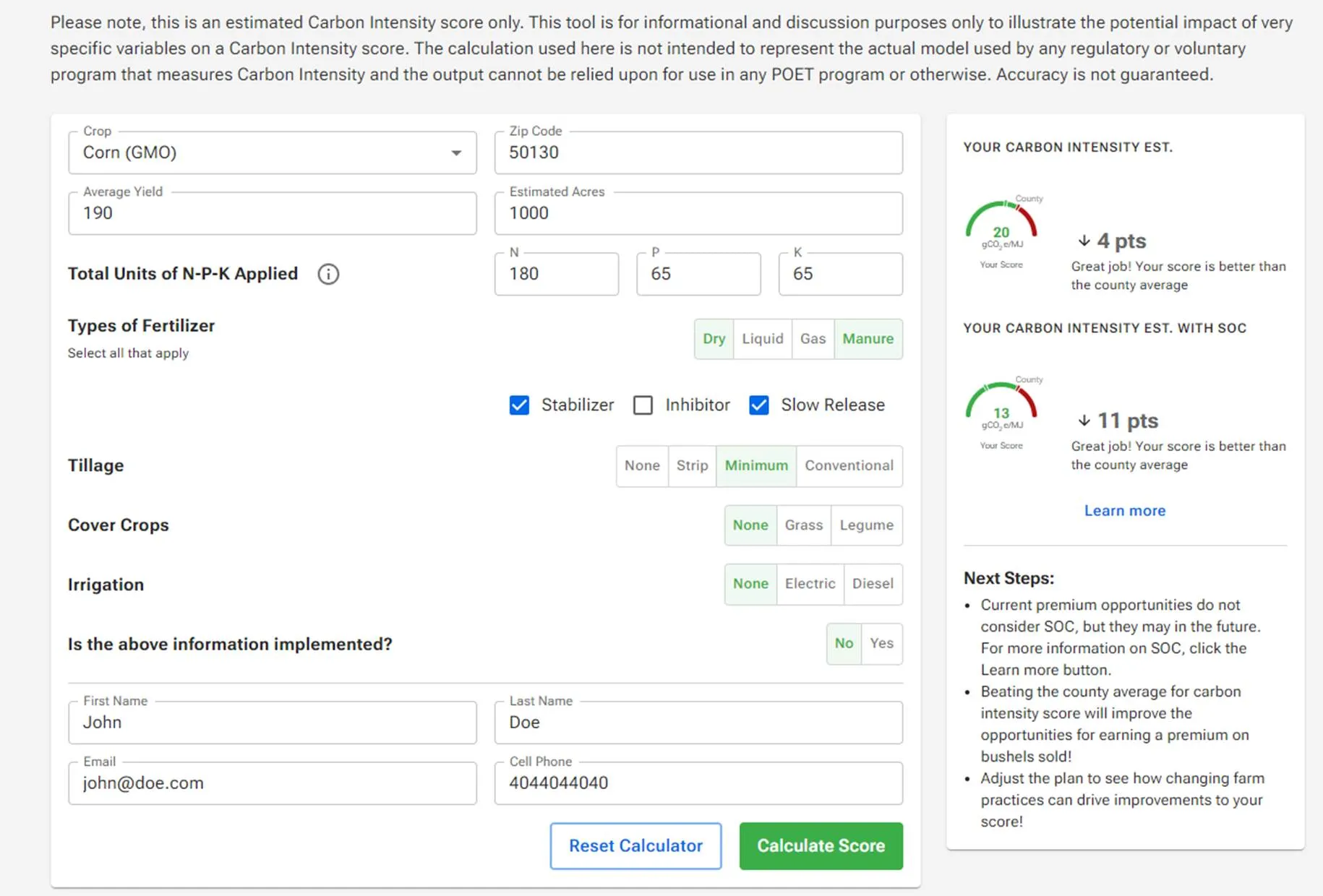Toggle Manure fertilizer type
1323x896 pixels.
tap(868, 339)
